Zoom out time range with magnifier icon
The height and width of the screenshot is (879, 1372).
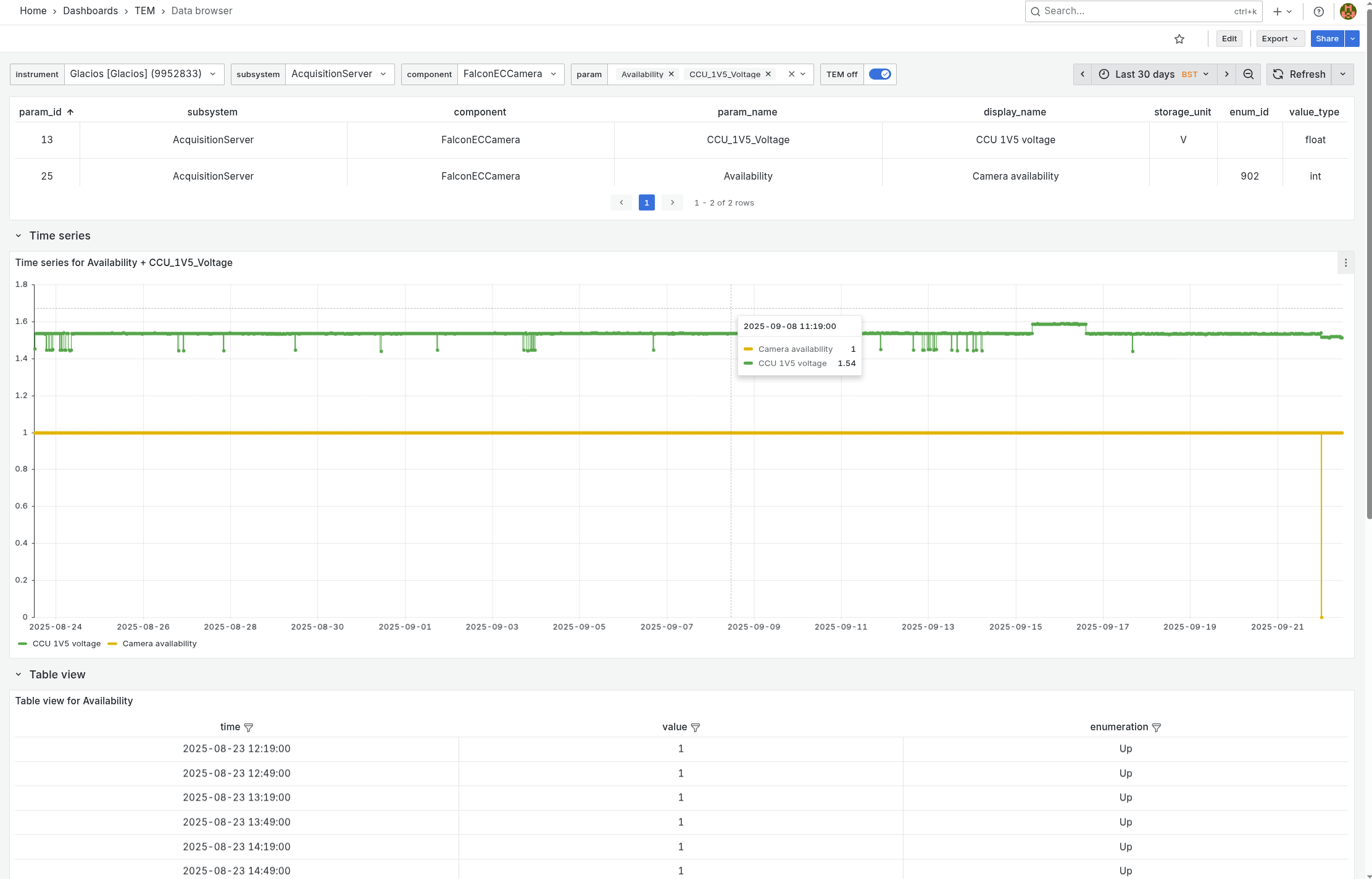[x=1249, y=74]
